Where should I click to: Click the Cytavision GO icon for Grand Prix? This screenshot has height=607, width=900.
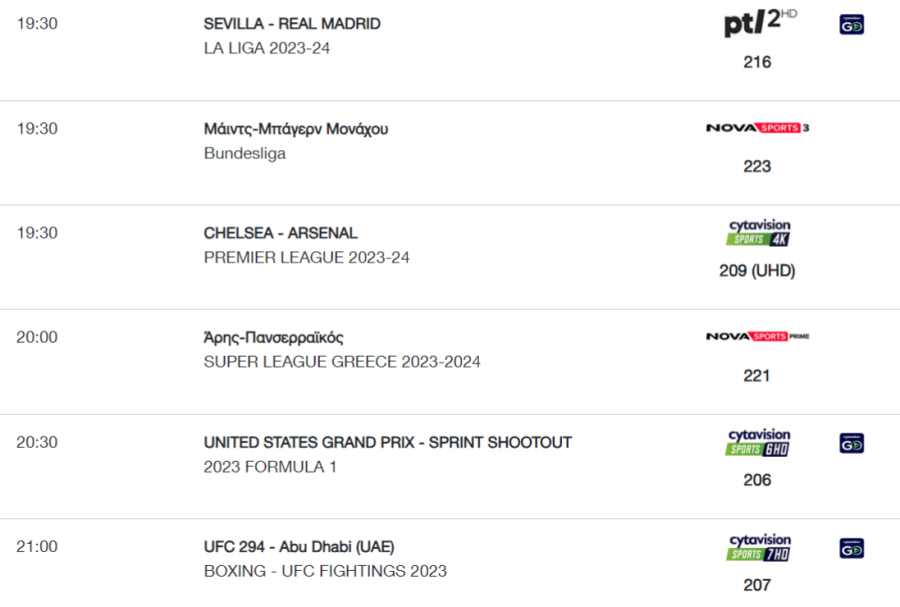point(851,443)
